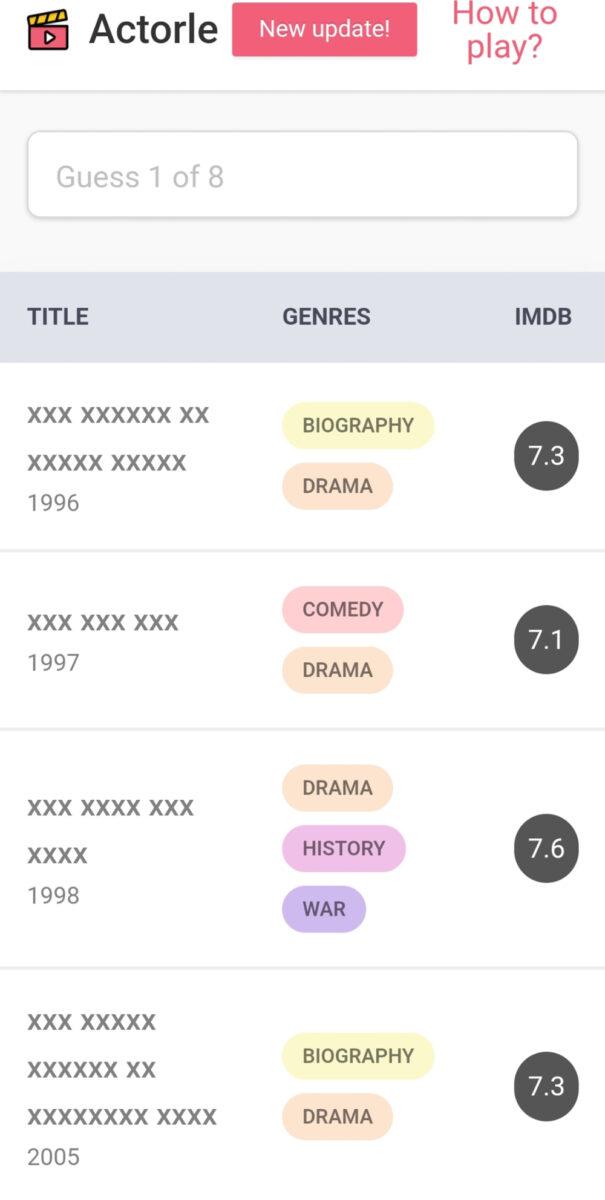Click the purple WAR genre tag
This screenshot has height=1200, width=605.
tap(324, 909)
